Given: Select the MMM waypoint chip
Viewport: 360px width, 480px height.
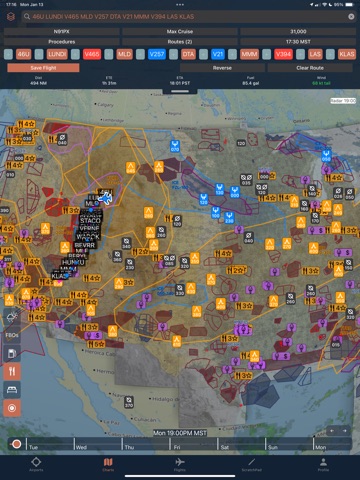Looking at the screenshot, I should (x=249, y=54).
